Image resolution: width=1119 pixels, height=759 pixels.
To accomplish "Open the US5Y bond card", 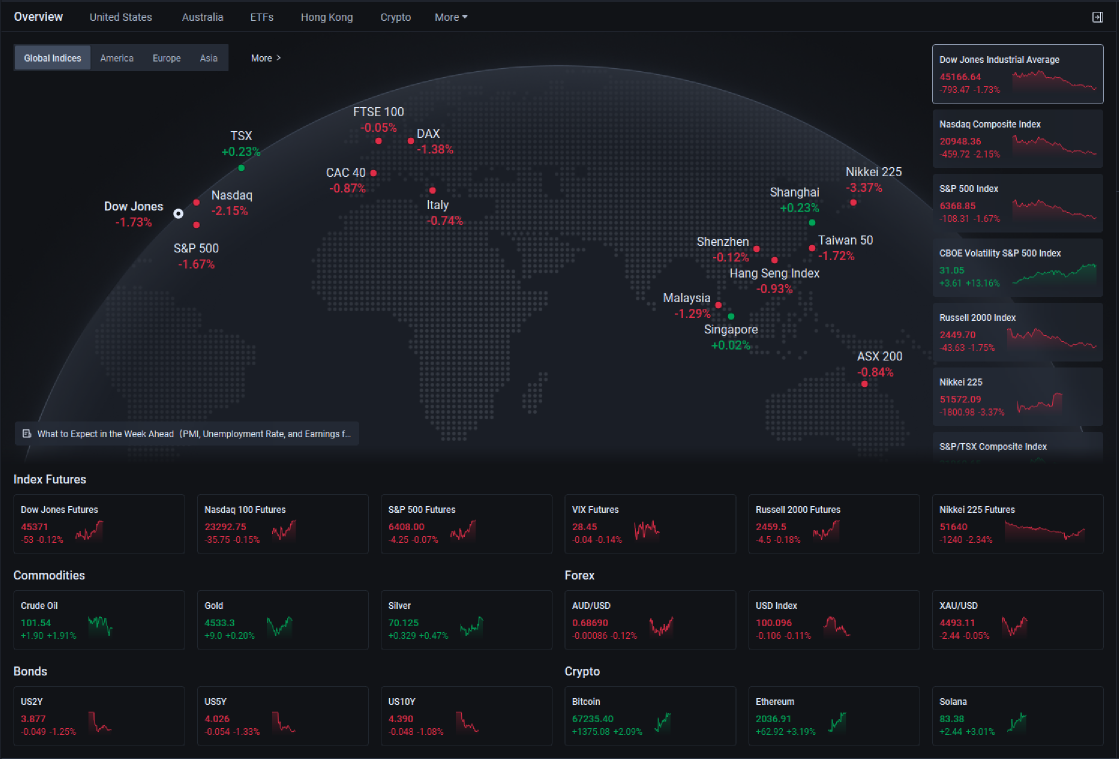I will [283, 716].
